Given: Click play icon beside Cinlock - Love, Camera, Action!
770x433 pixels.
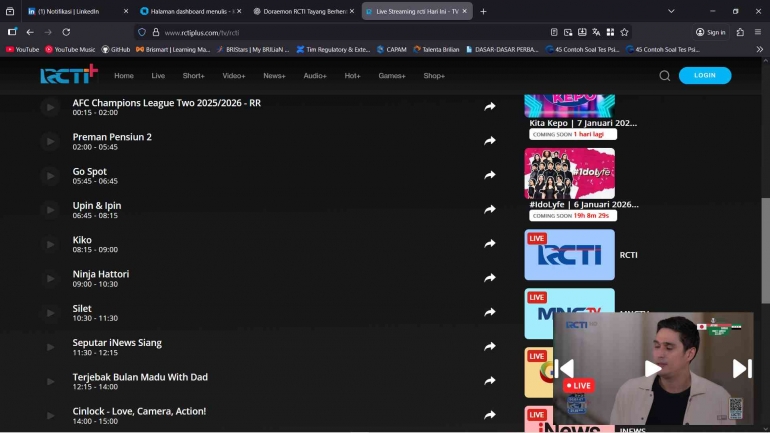Looking at the screenshot, I should 50,415.
